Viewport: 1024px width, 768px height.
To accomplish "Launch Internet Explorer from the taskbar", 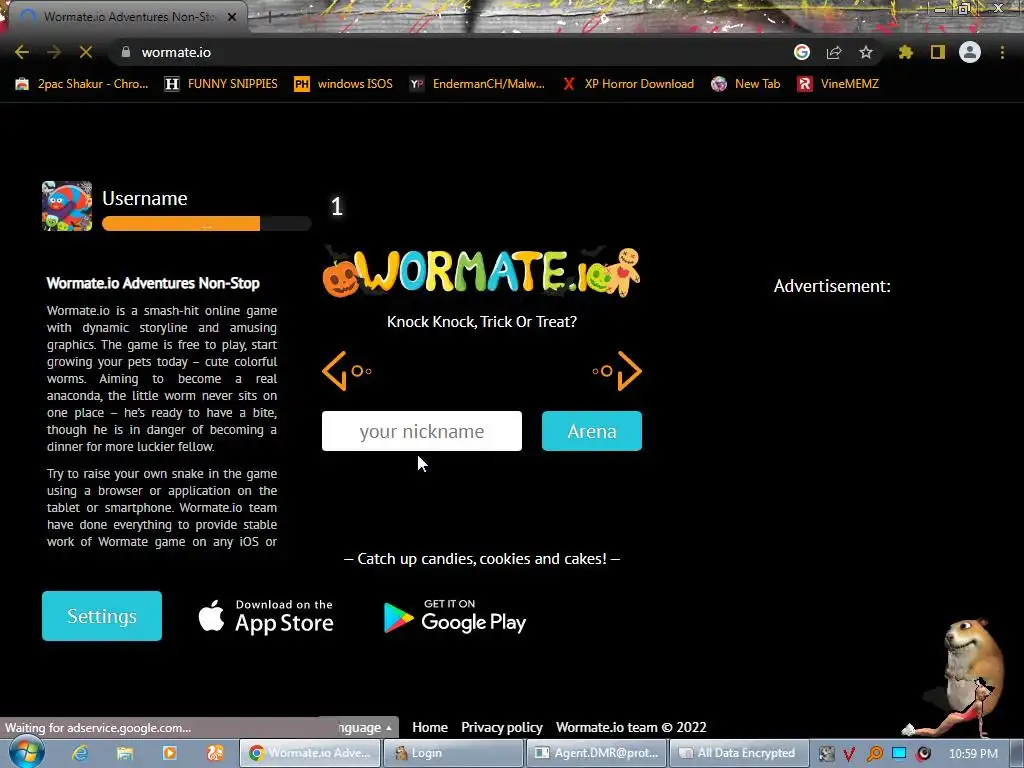I will 80,753.
